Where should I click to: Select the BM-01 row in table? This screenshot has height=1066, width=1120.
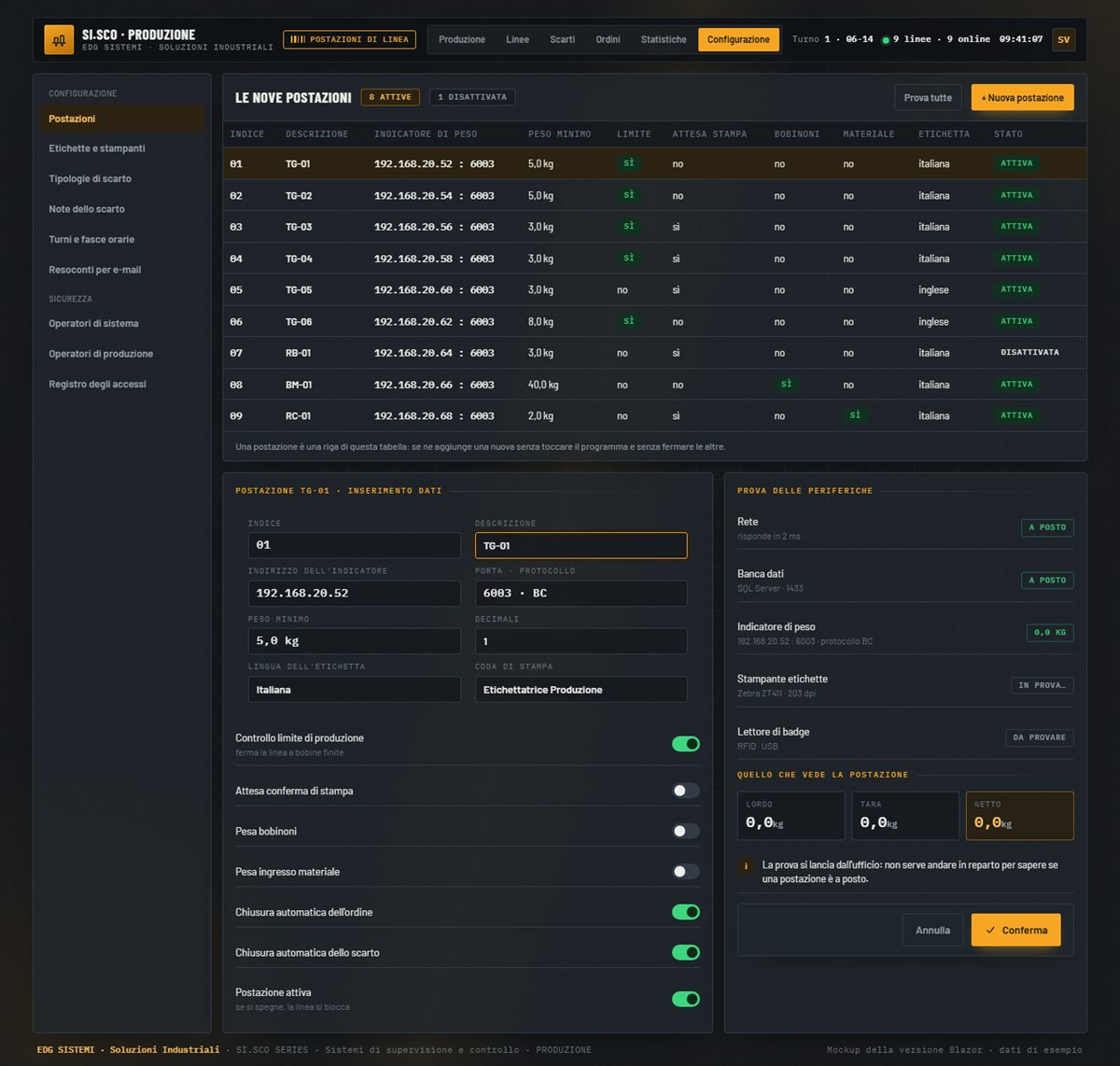click(x=654, y=385)
